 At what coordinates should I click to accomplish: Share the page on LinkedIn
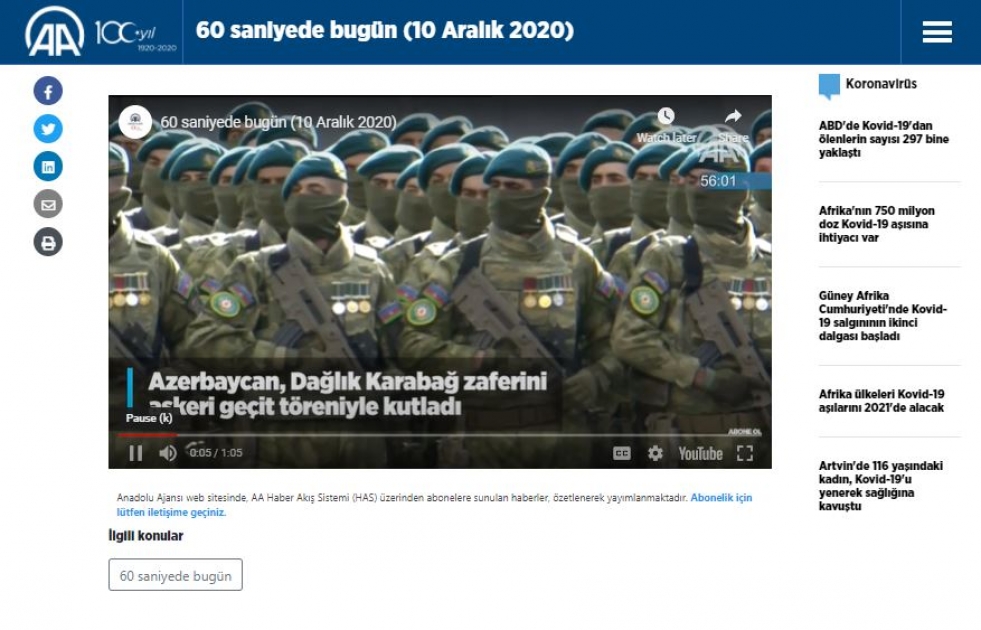click(x=48, y=166)
